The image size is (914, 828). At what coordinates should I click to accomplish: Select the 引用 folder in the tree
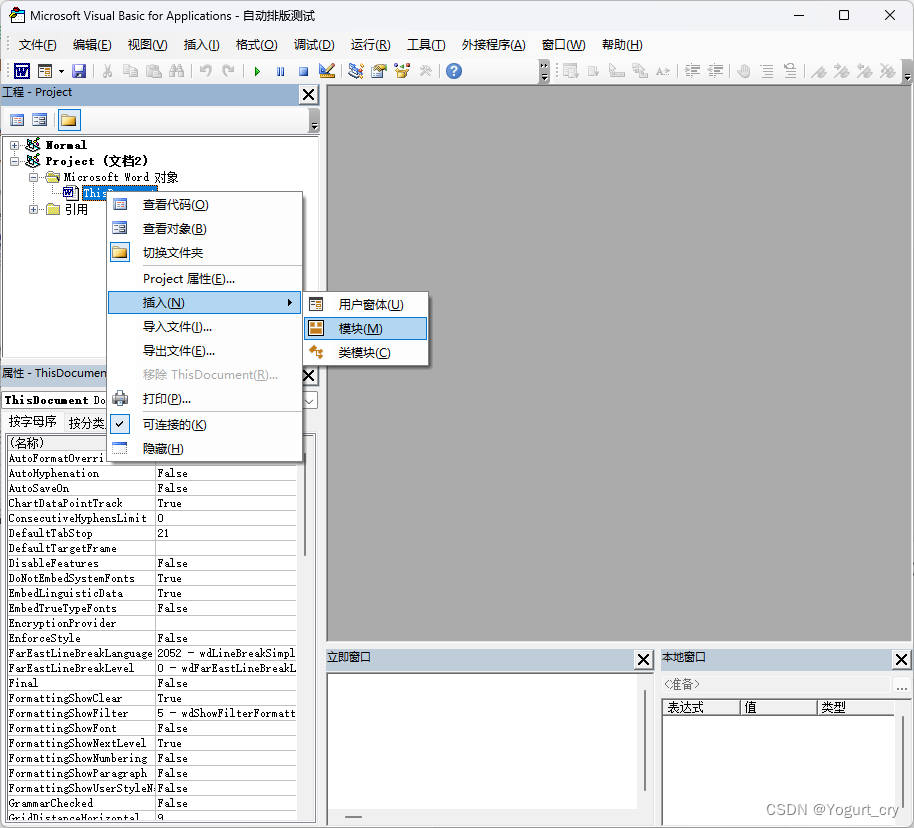tap(76, 209)
